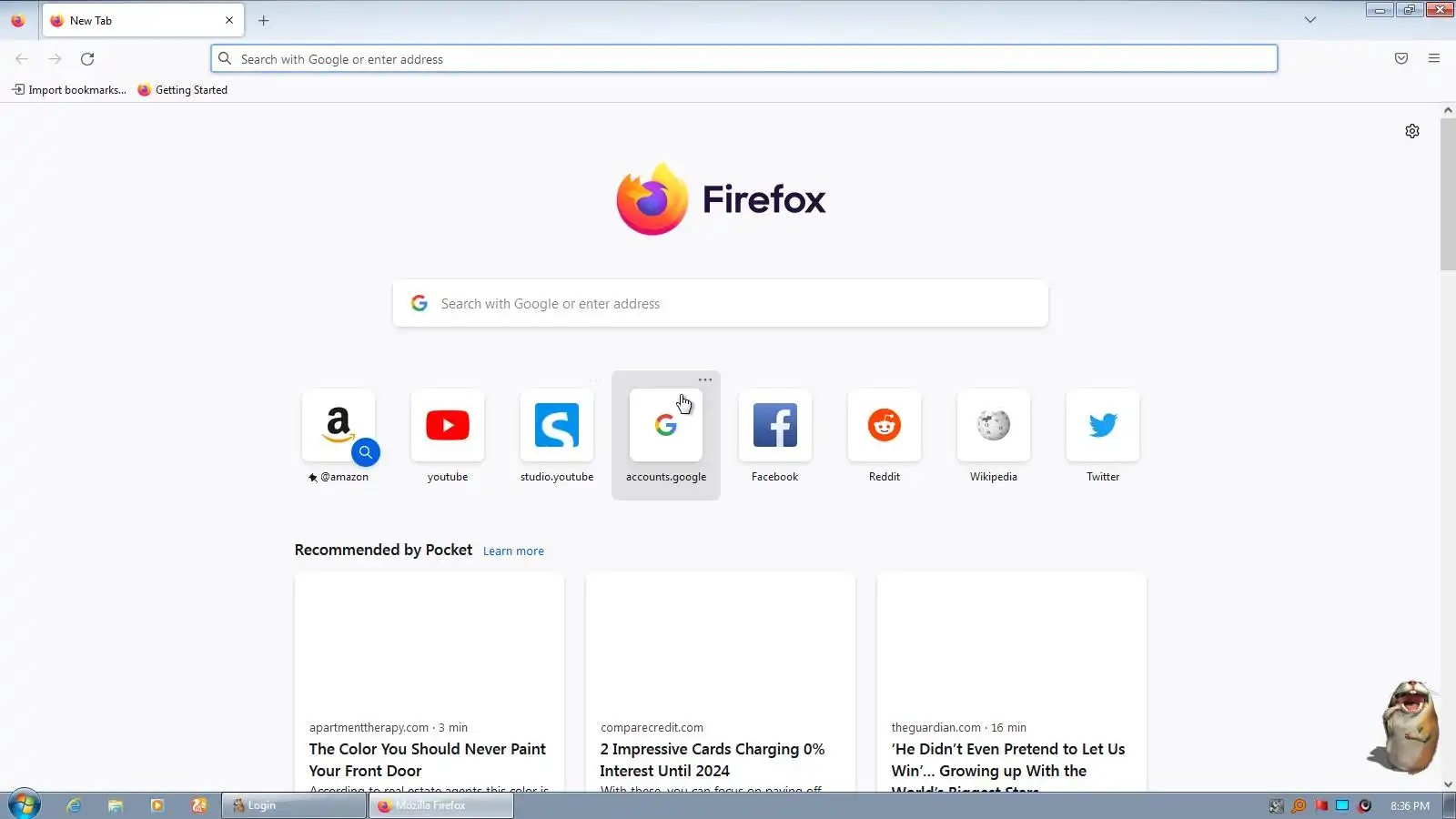Open the Facebook shortcut tile

click(775, 425)
